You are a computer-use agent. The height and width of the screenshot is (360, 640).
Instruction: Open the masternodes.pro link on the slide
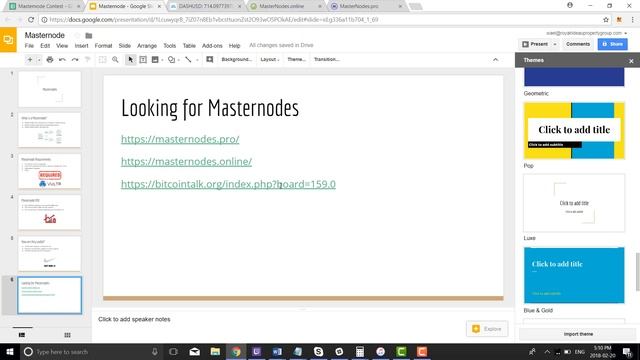pyautogui.click(x=180, y=139)
